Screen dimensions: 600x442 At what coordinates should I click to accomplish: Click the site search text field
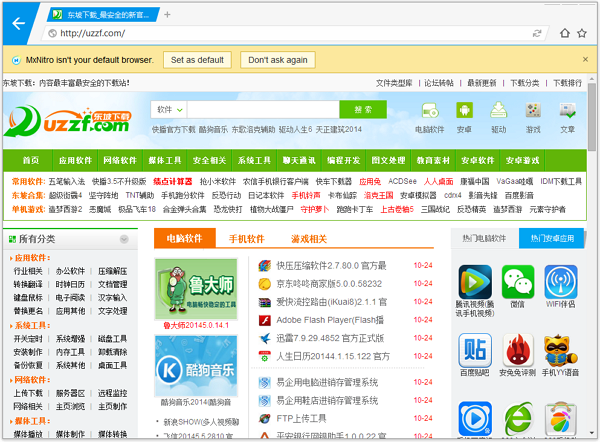263,110
